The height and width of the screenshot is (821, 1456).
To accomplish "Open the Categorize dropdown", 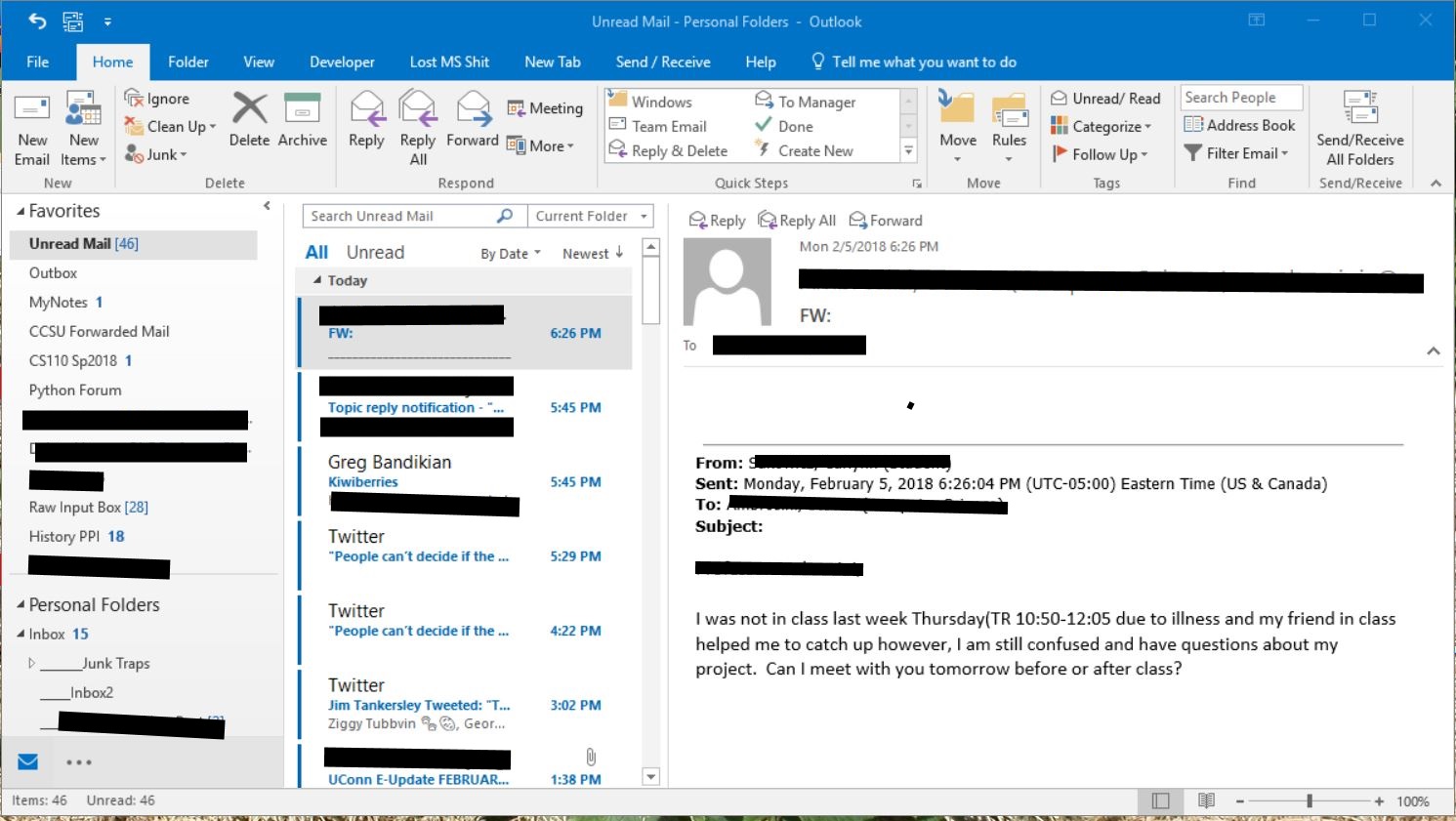I will [x=1101, y=126].
